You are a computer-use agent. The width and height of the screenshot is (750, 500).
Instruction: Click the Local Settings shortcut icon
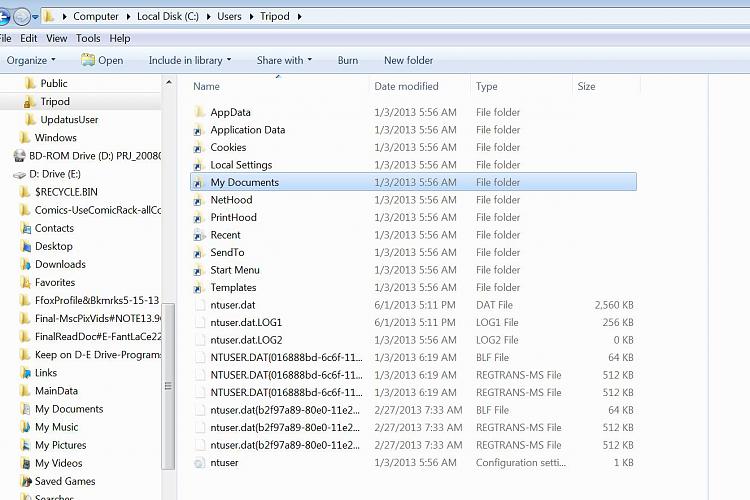(199, 165)
